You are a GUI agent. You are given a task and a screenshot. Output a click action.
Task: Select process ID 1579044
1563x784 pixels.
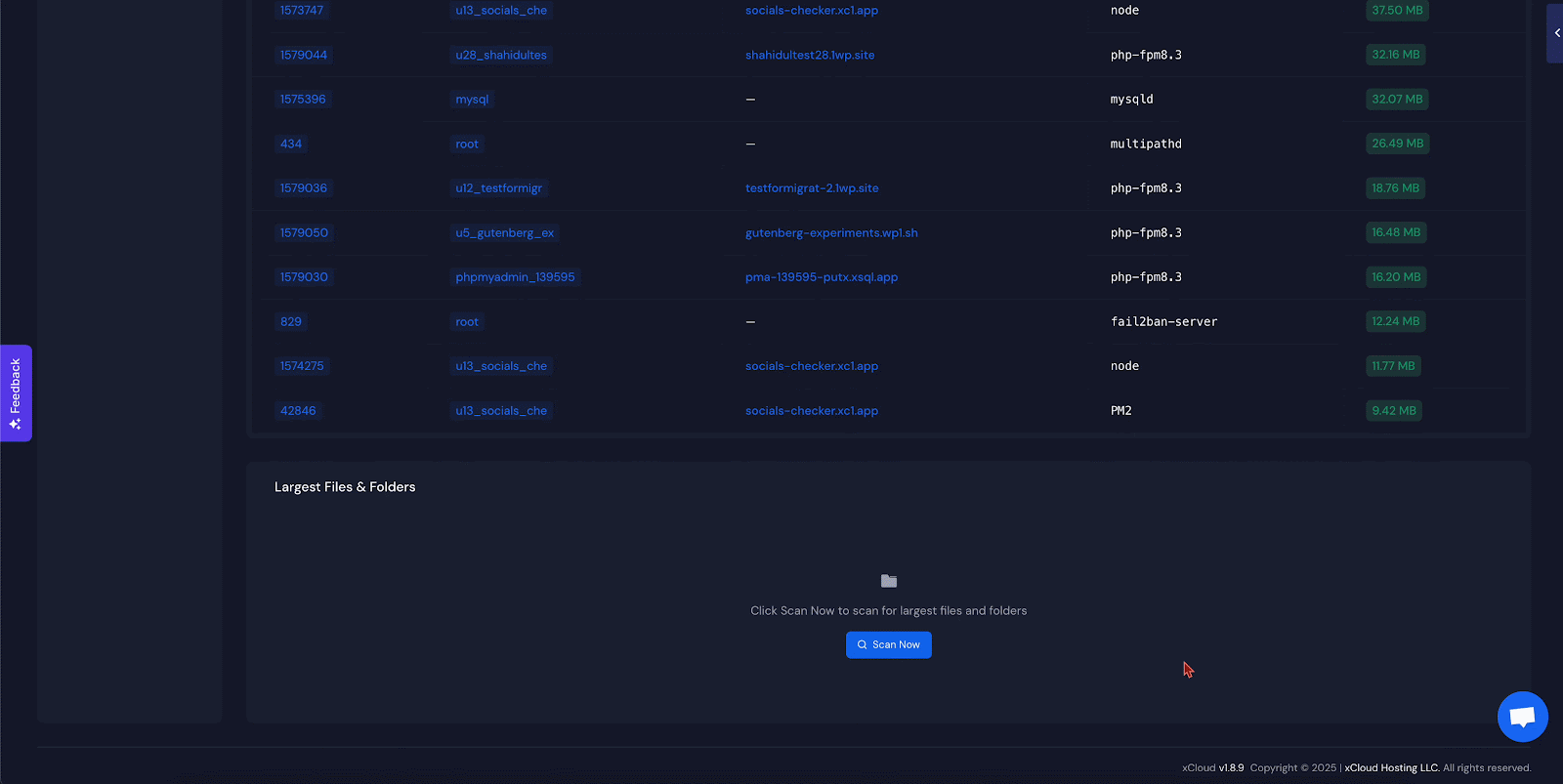tap(303, 55)
